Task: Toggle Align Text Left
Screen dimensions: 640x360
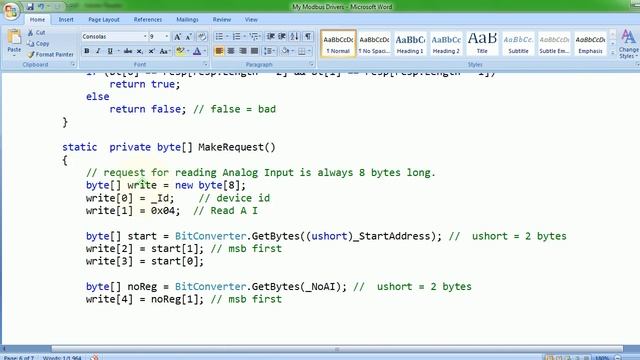Action: (219, 51)
